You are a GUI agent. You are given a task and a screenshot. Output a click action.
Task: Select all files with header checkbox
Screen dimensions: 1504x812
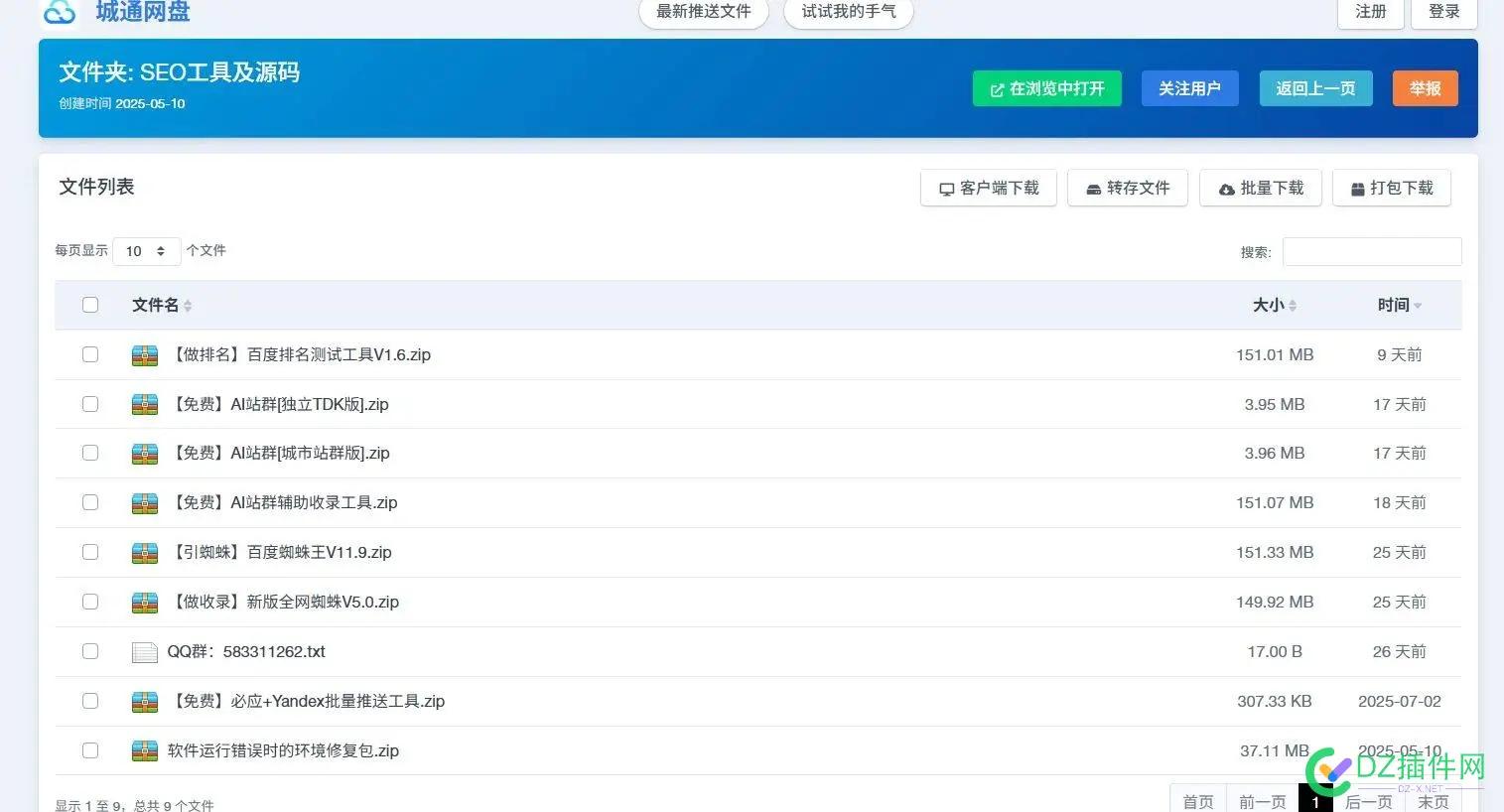pos(90,305)
